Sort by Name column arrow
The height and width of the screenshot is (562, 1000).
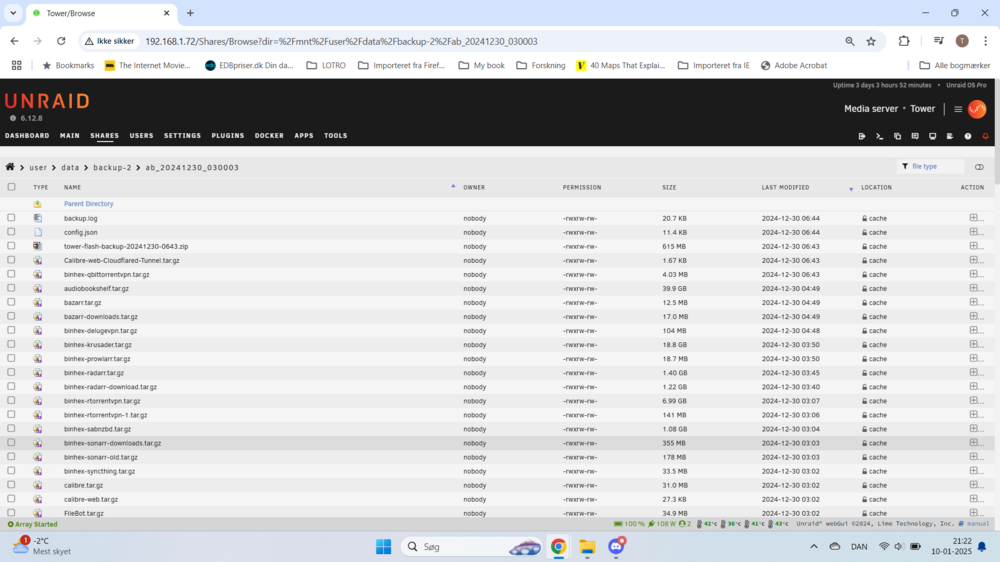[453, 186]
